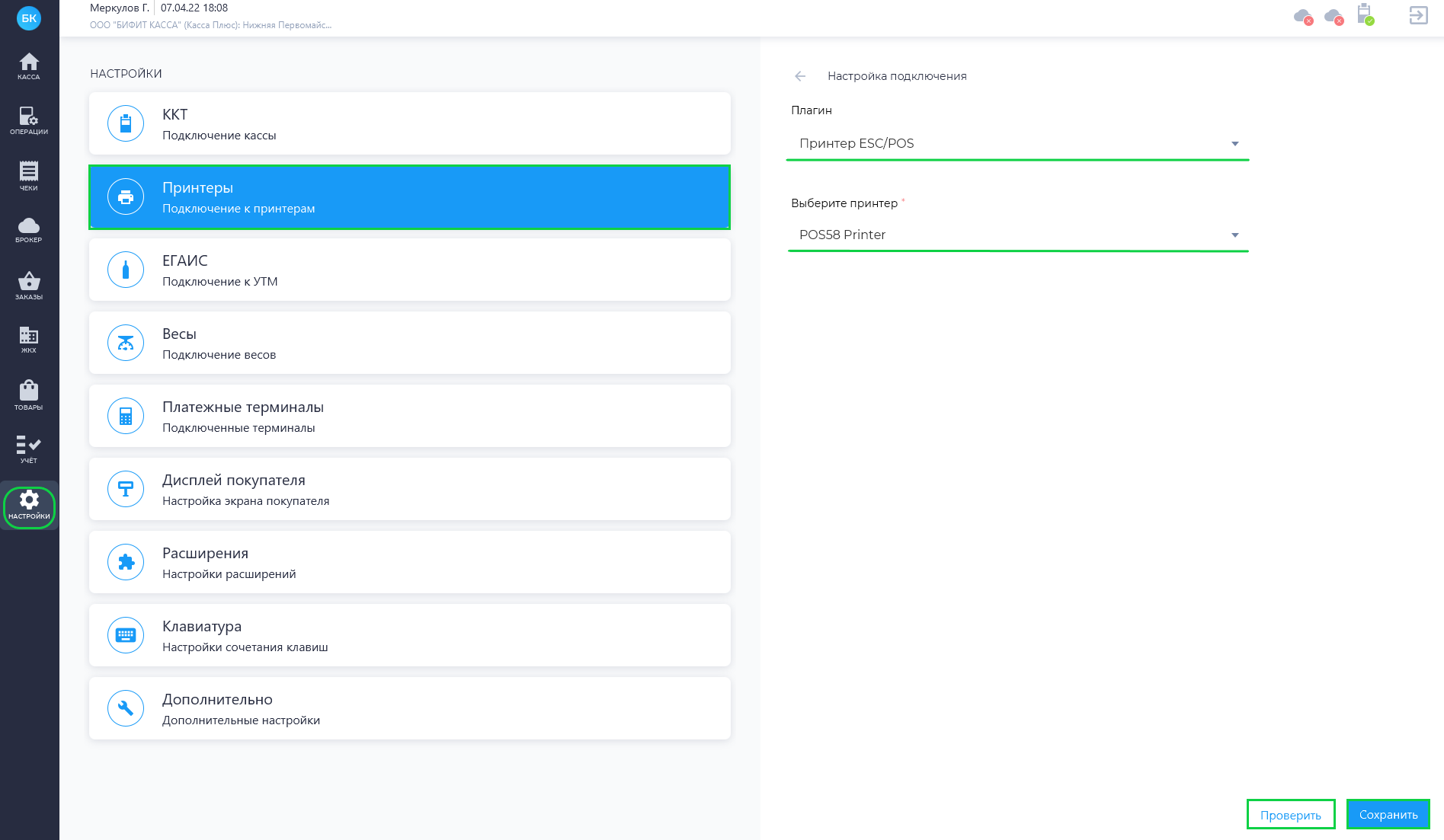This screenshot has height=840, width=1444.
Task: Go to Чеки receipts section
Action: tap(29, 175)
